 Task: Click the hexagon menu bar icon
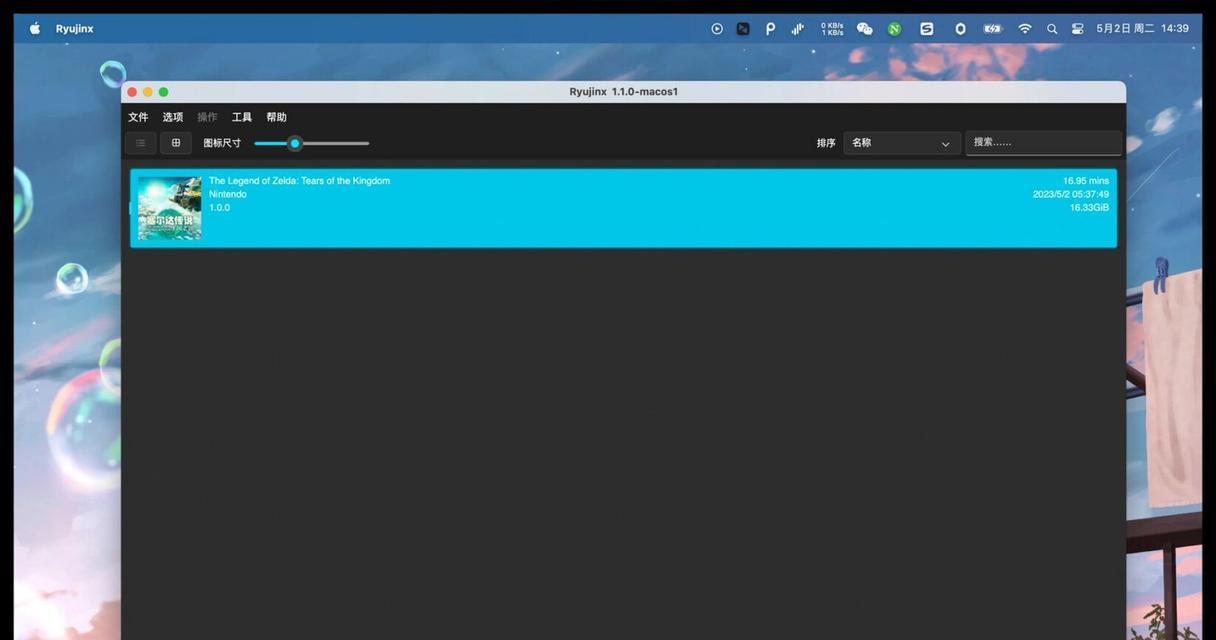pos(960,29)
